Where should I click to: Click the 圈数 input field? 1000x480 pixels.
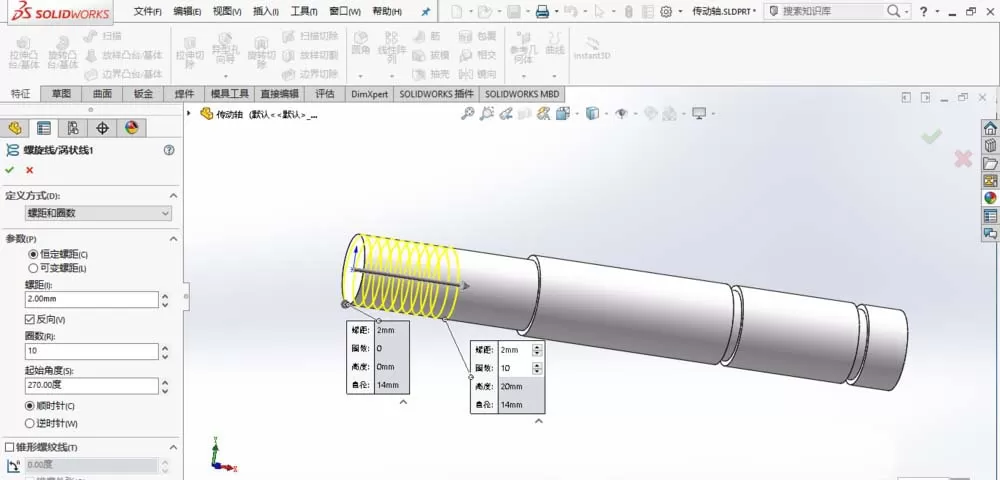(92, 351)
